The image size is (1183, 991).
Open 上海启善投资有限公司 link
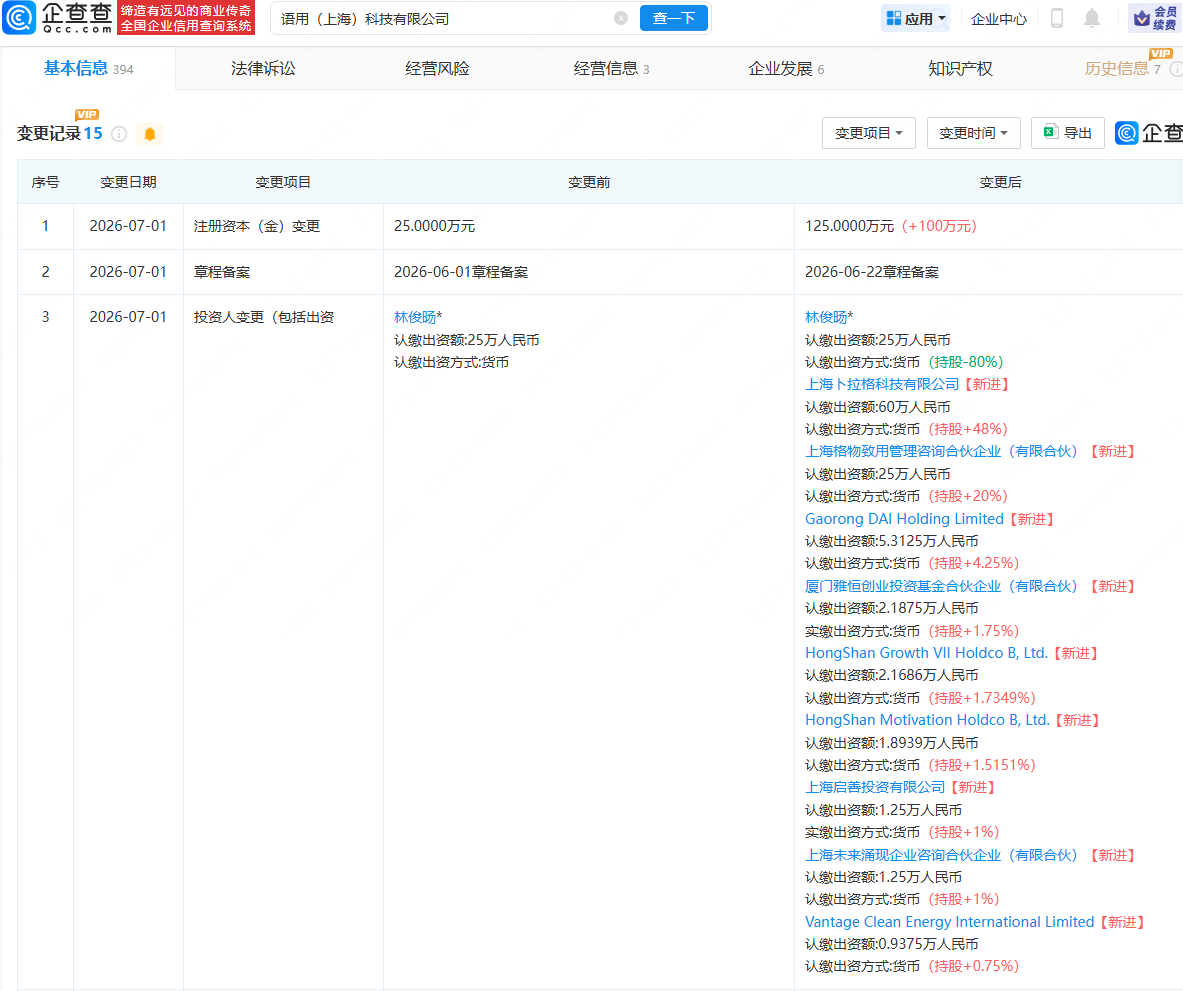coord(874,787)
